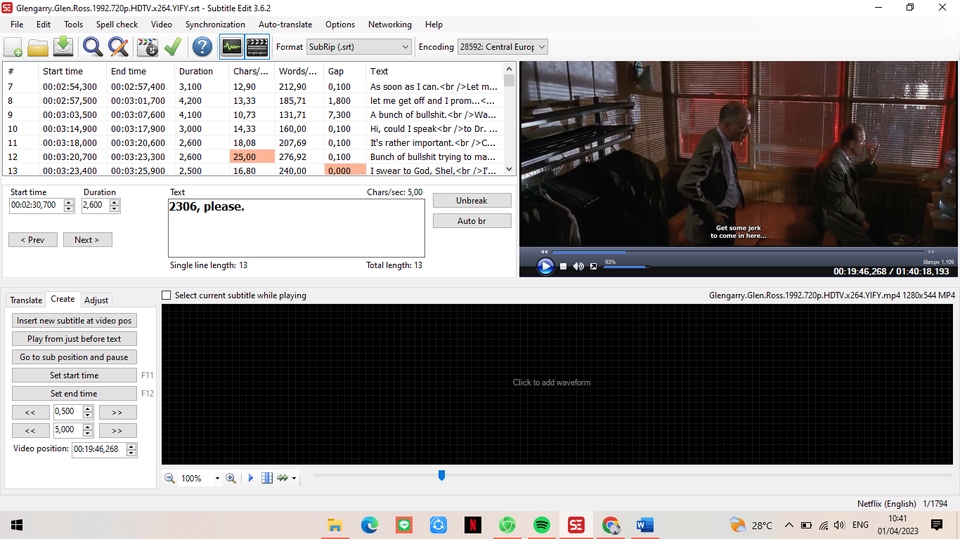Click Set start time button

coord(74,375)
